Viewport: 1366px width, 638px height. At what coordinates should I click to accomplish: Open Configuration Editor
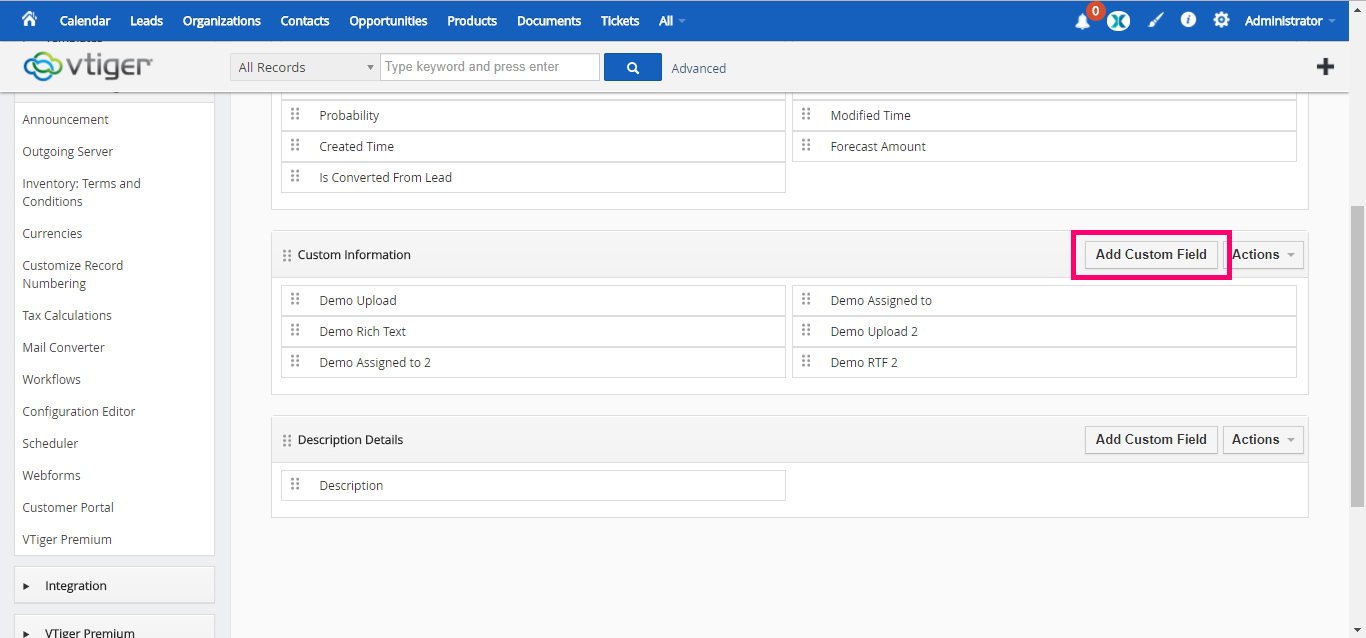coord(79,411)
